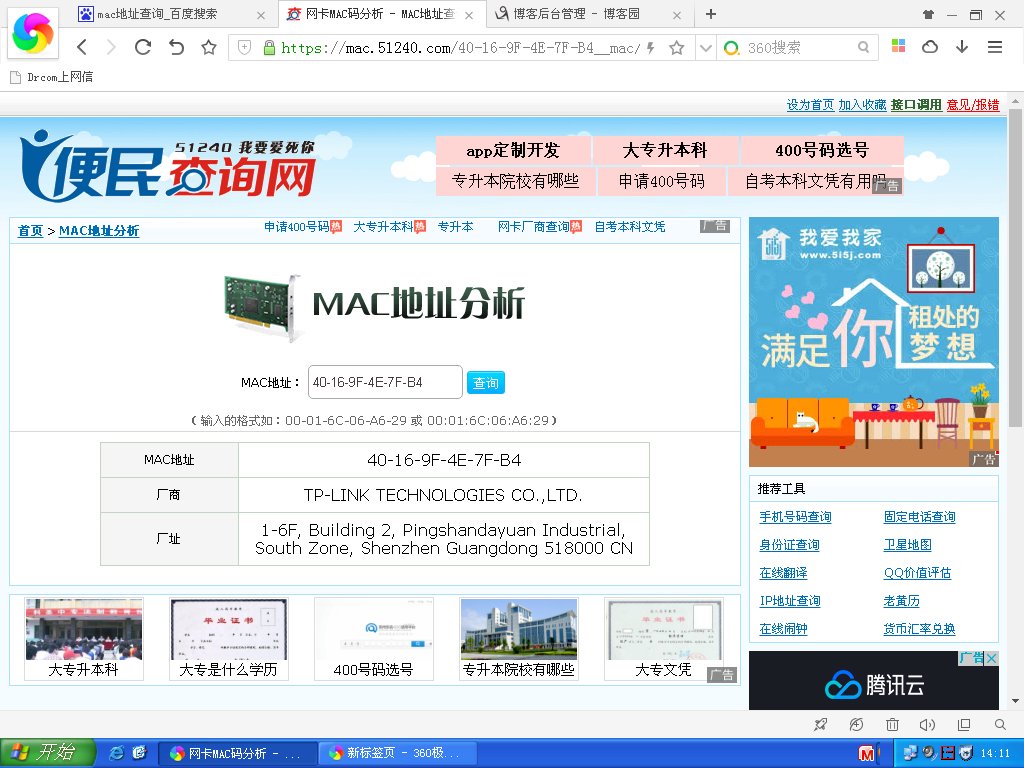Click the 意见/报错 link

pos(972,104)
